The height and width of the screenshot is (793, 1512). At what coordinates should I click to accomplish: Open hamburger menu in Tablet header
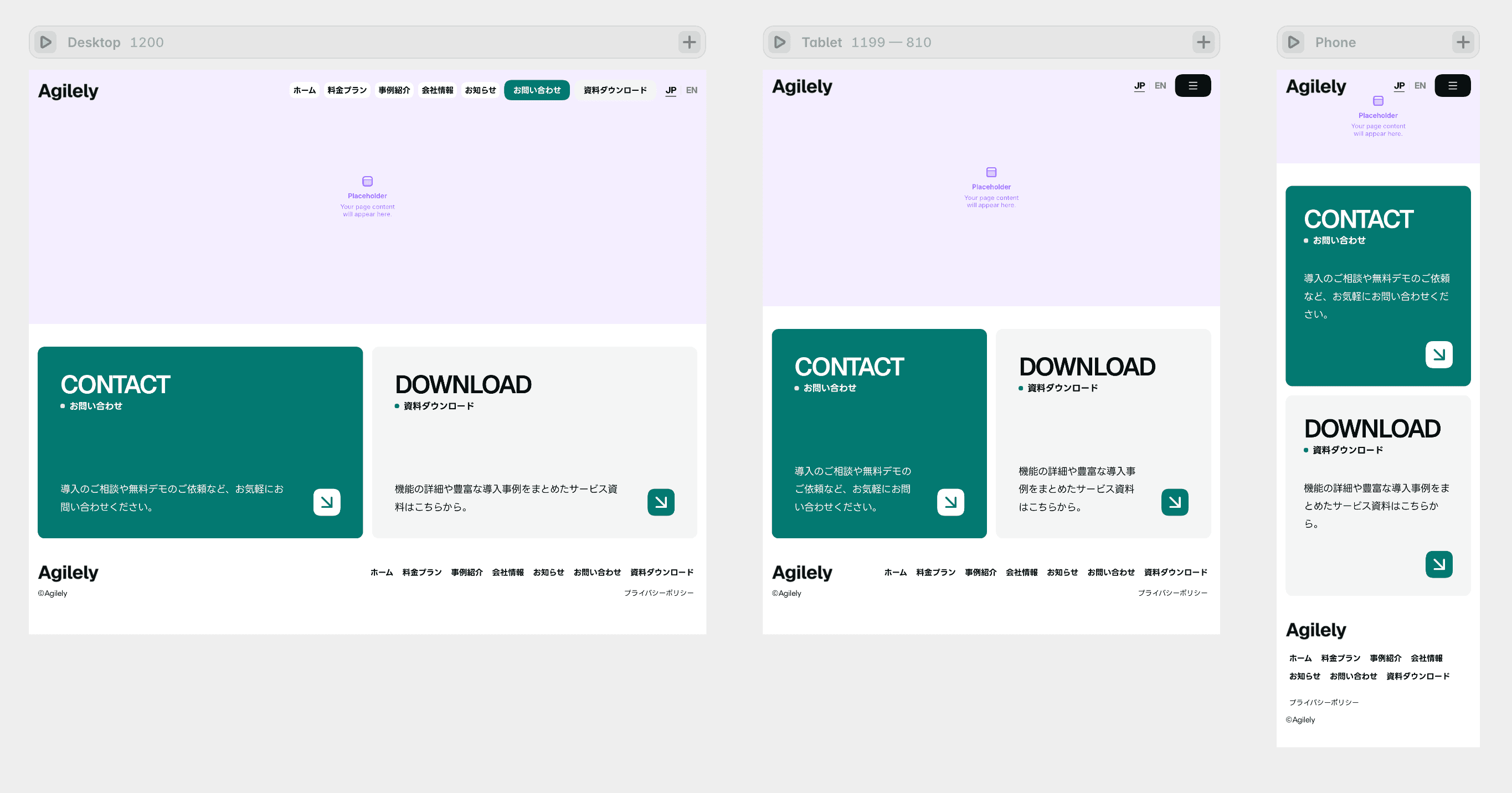[x=1192, y=86]
